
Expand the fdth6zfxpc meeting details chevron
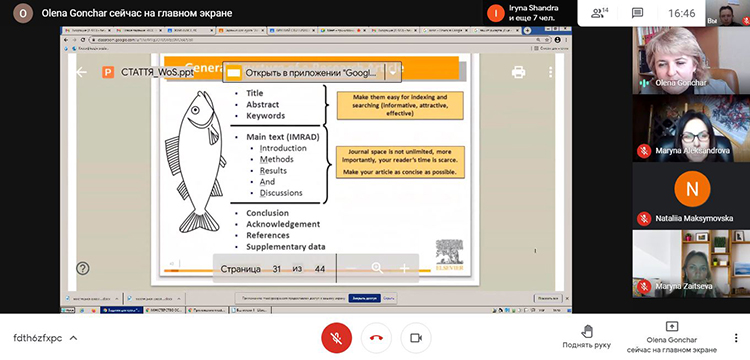tap(73, 338)
